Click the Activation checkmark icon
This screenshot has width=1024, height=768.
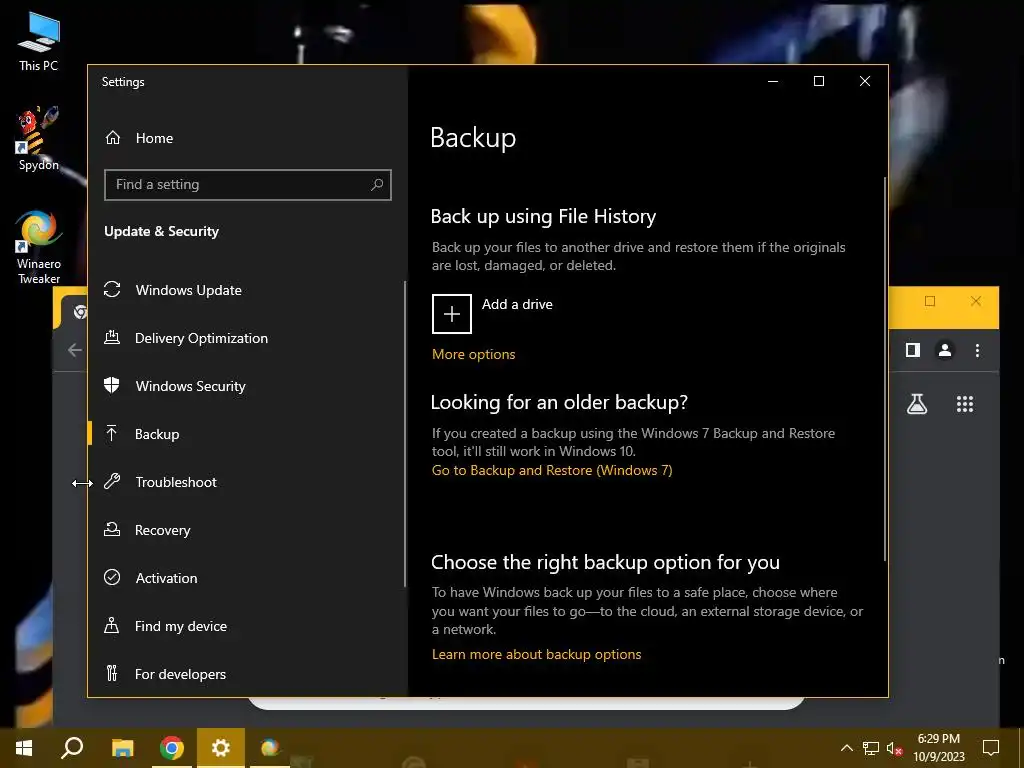[112, 577]
